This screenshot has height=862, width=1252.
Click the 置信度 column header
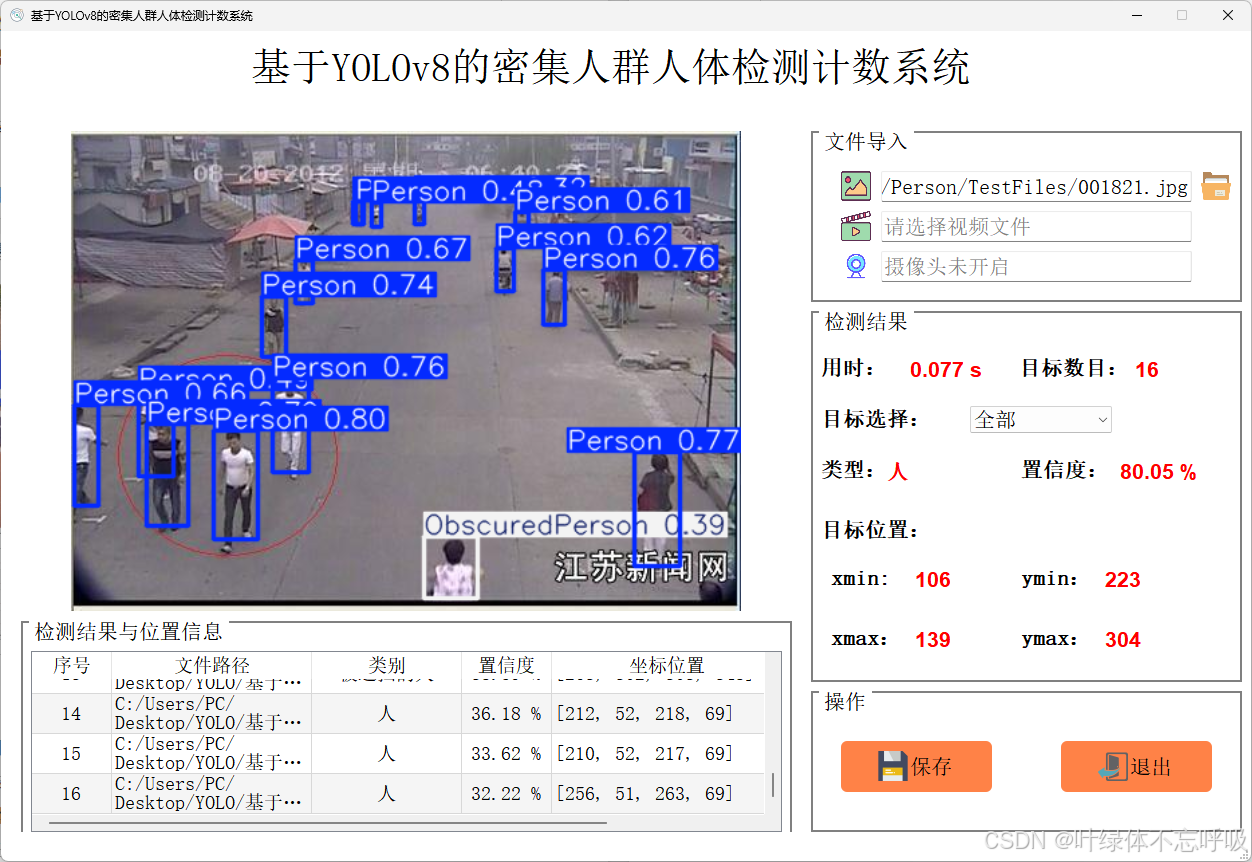[506, 665]
